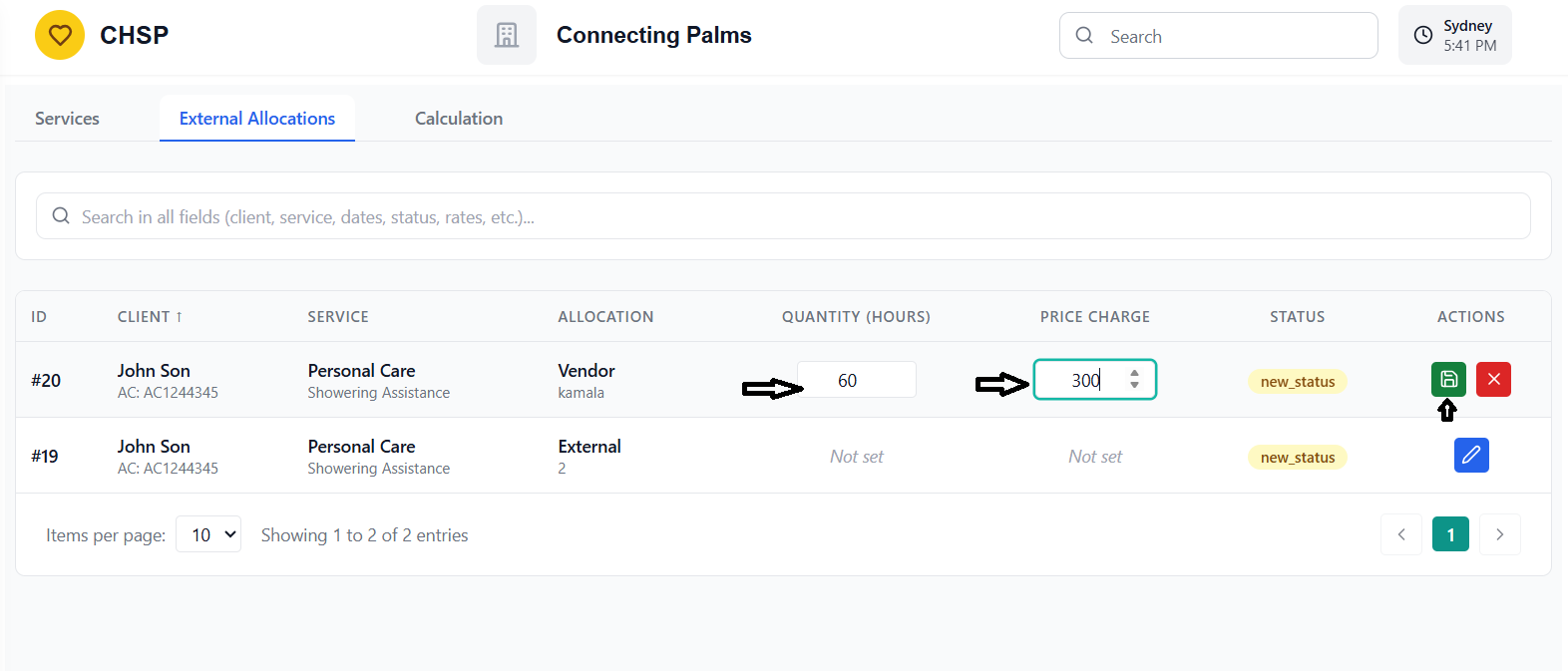Open the Calculation tab
This screenshot has width=1568, height=671.
pyautogui.click(x=459, y=119)
